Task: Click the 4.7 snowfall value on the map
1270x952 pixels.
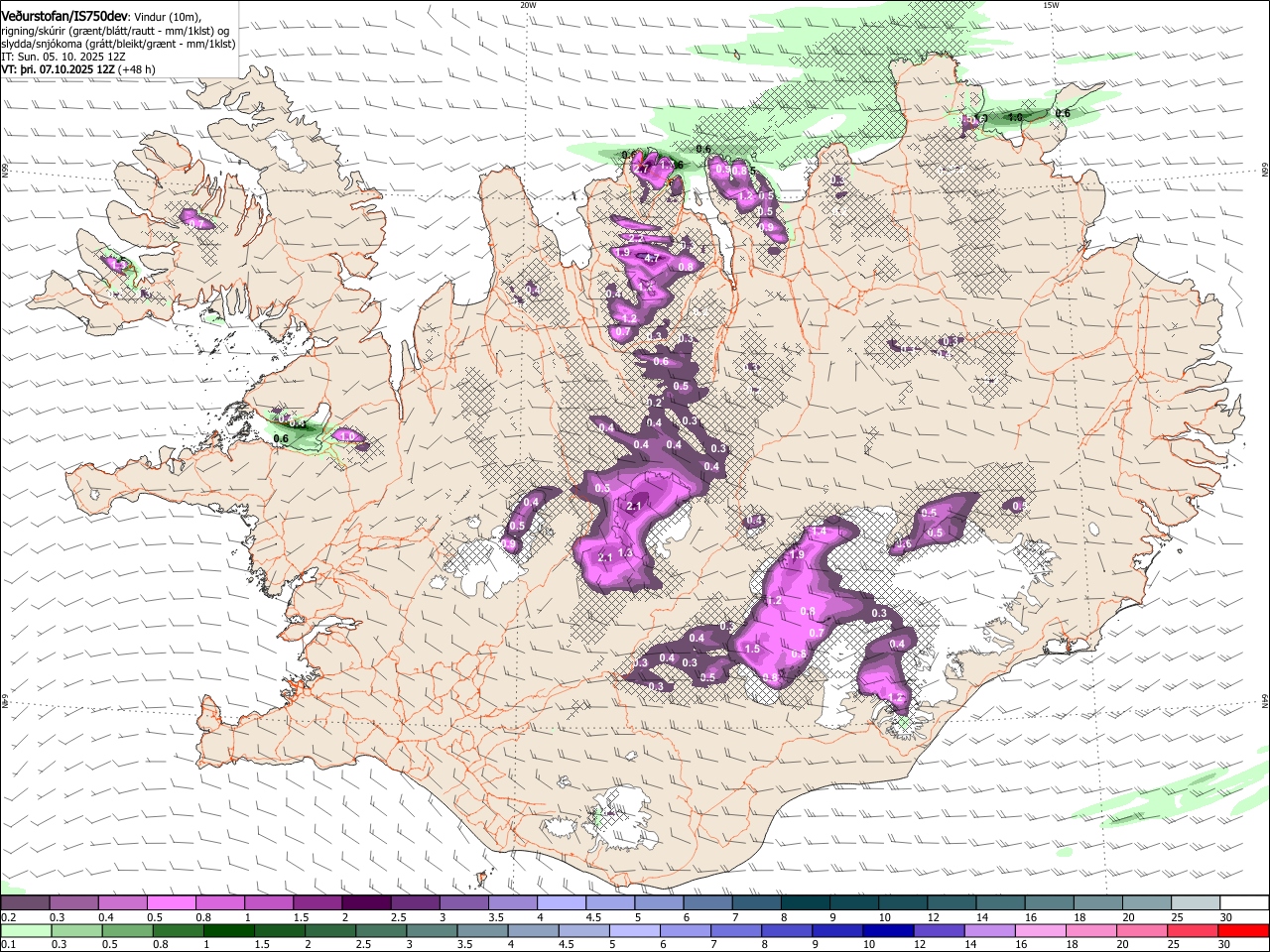Action: 652,259
